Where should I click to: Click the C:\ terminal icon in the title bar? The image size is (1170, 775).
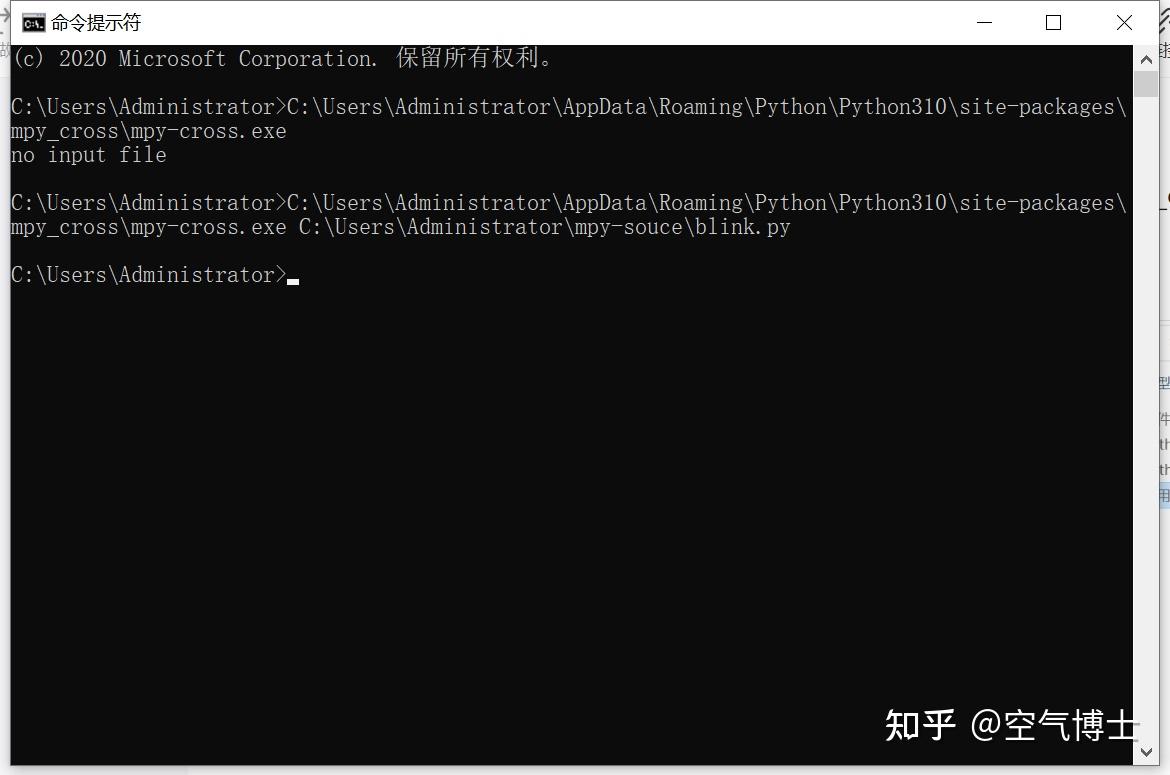click(33, 22)
